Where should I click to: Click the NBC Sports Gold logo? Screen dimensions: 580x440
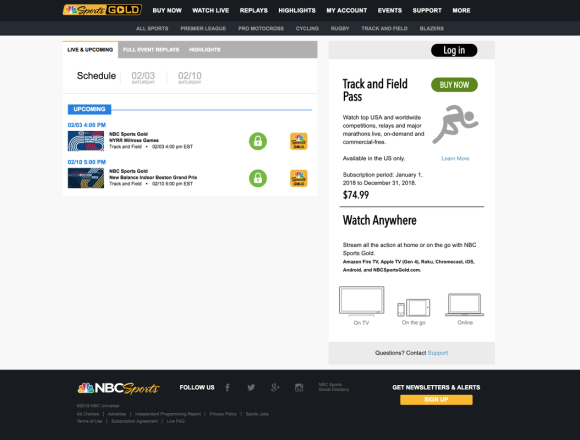point(102,10)
